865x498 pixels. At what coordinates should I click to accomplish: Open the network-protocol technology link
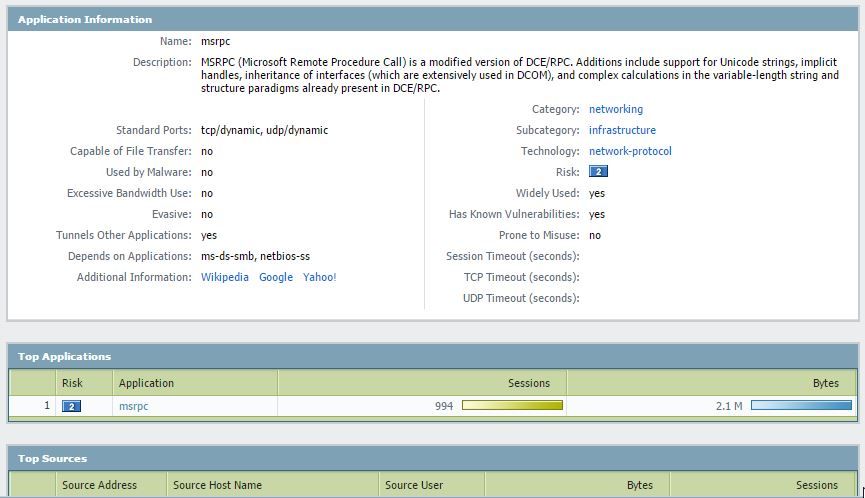630,151
